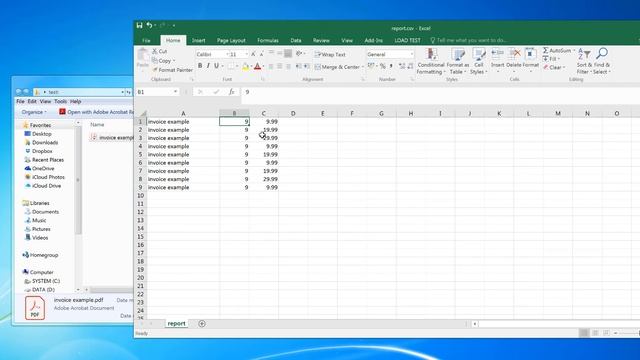Click the Fill Color paint bucket
This screenshot has height=360, width=640.
click(245, 66)
